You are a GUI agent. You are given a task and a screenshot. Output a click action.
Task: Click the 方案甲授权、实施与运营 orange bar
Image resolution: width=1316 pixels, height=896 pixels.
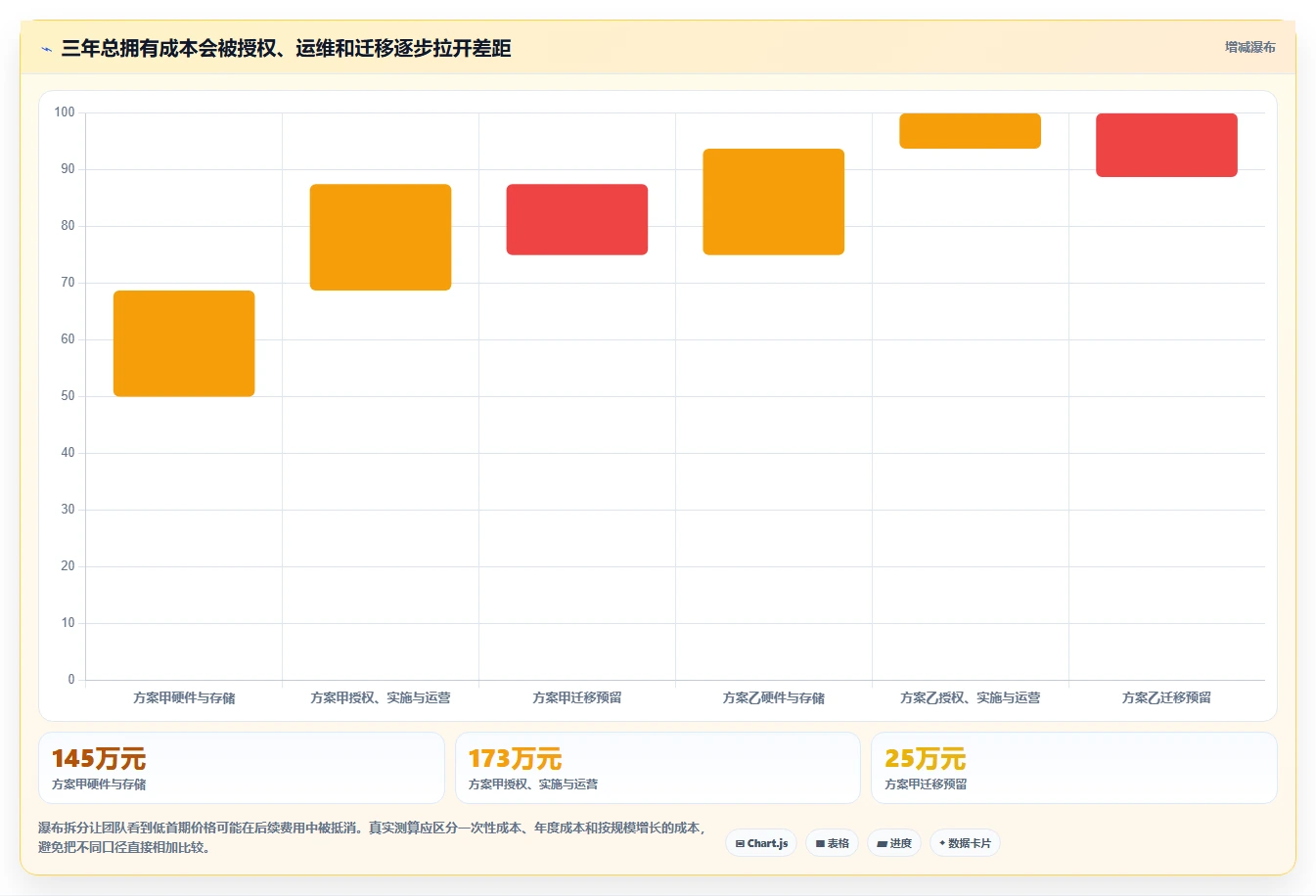tap(381, 237)
